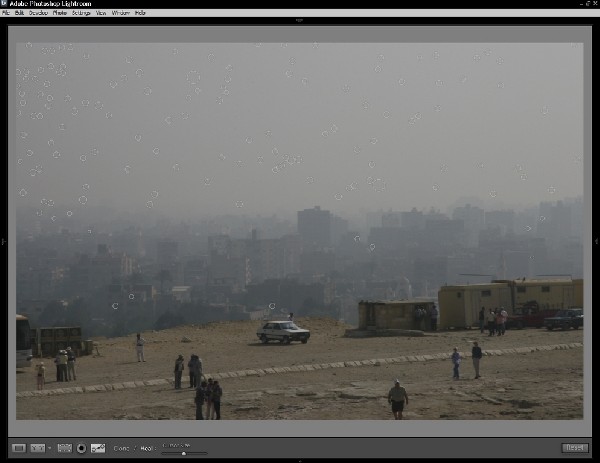Viewport: 600px width, 463px height.
Task: Expand the left panel with edge arrow
Action: 3,241
